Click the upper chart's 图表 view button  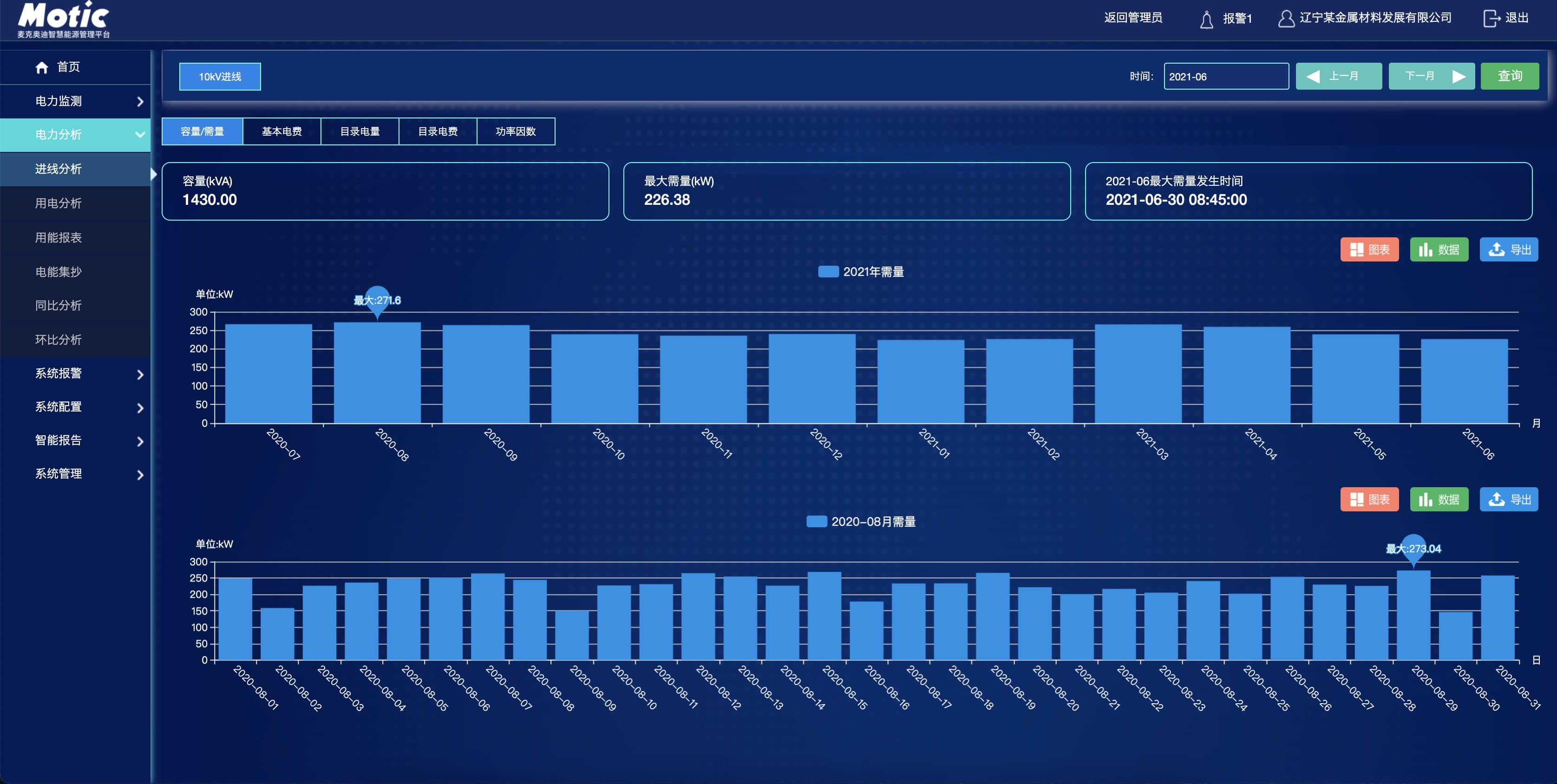click(1369, 250)
